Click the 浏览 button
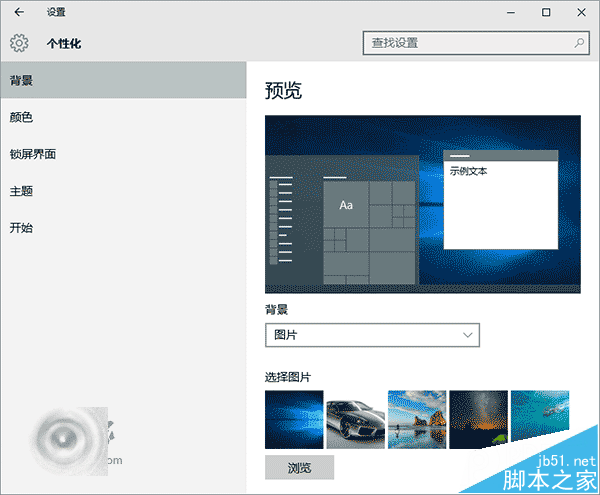Image resolution: width=600 pixels, height=495 pixels. click(x=299, y=467)
